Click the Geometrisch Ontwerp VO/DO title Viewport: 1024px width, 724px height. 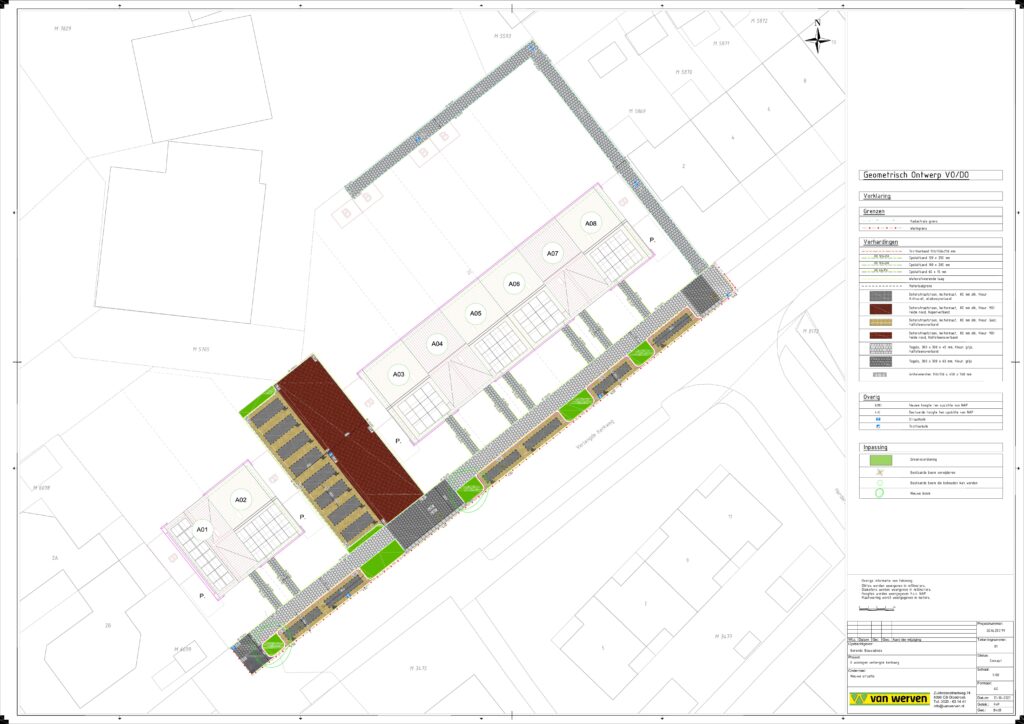[x=915, y=175]
